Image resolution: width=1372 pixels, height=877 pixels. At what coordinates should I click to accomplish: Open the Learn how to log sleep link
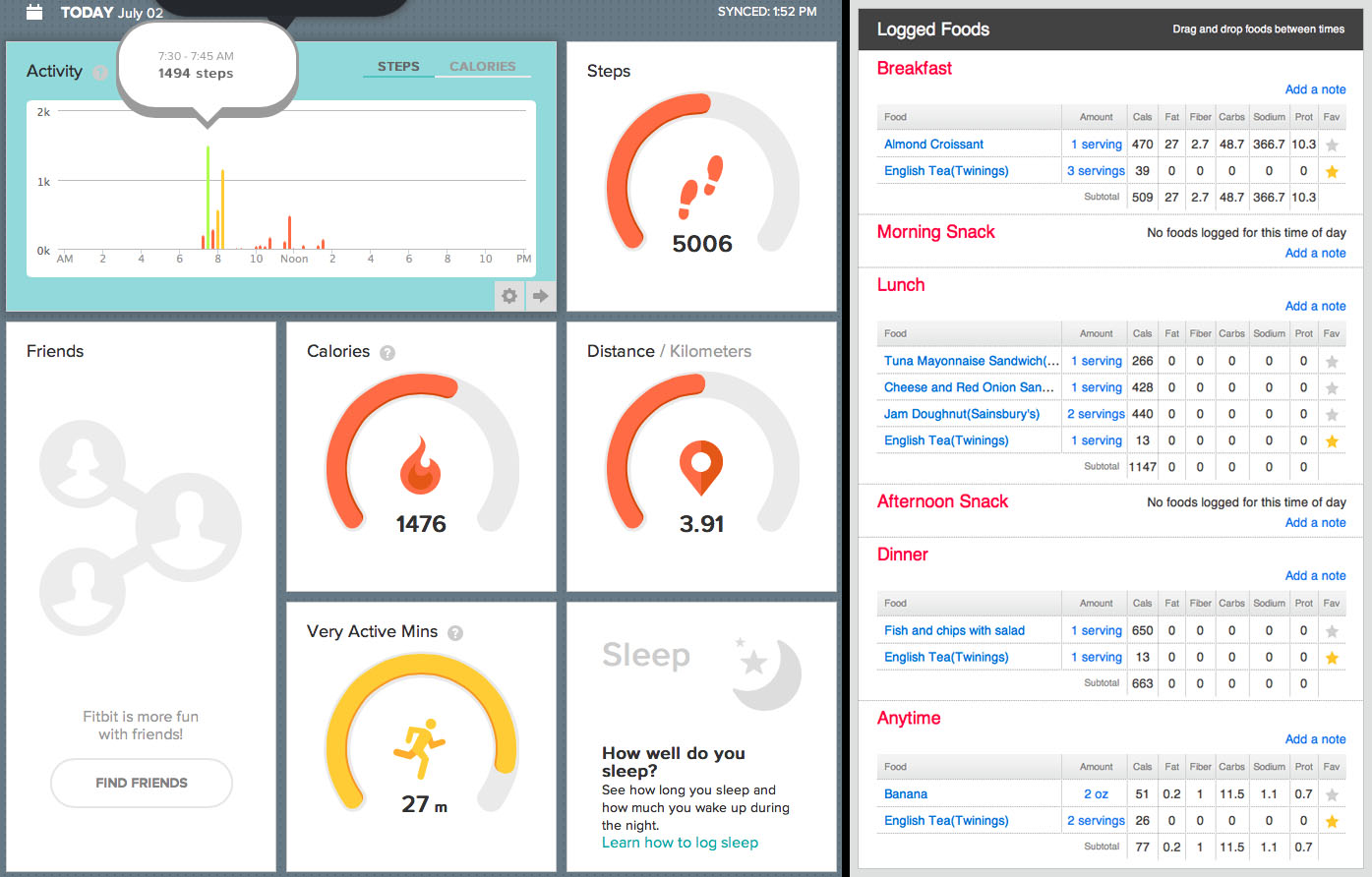[x=680, y=843]
